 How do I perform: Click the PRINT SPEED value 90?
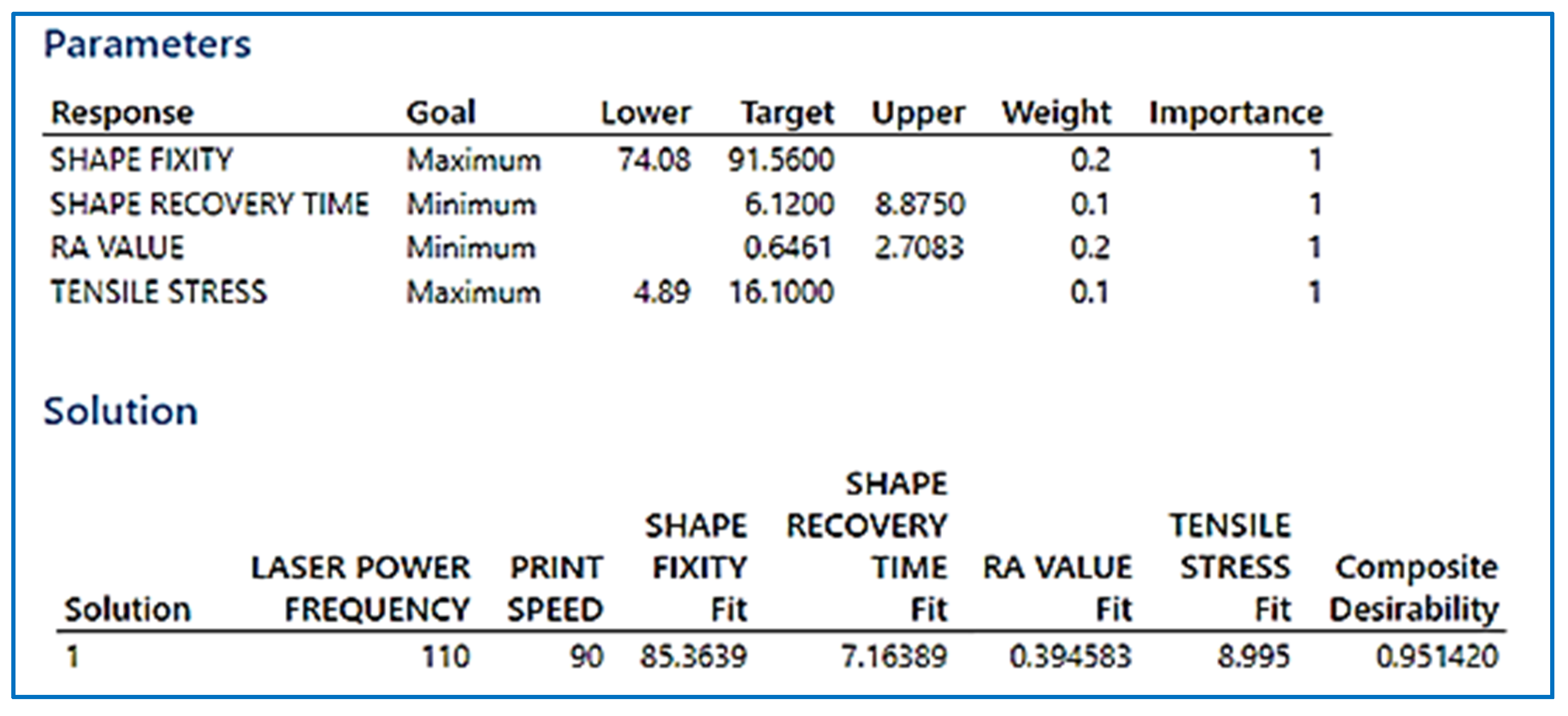pos(586,656)
